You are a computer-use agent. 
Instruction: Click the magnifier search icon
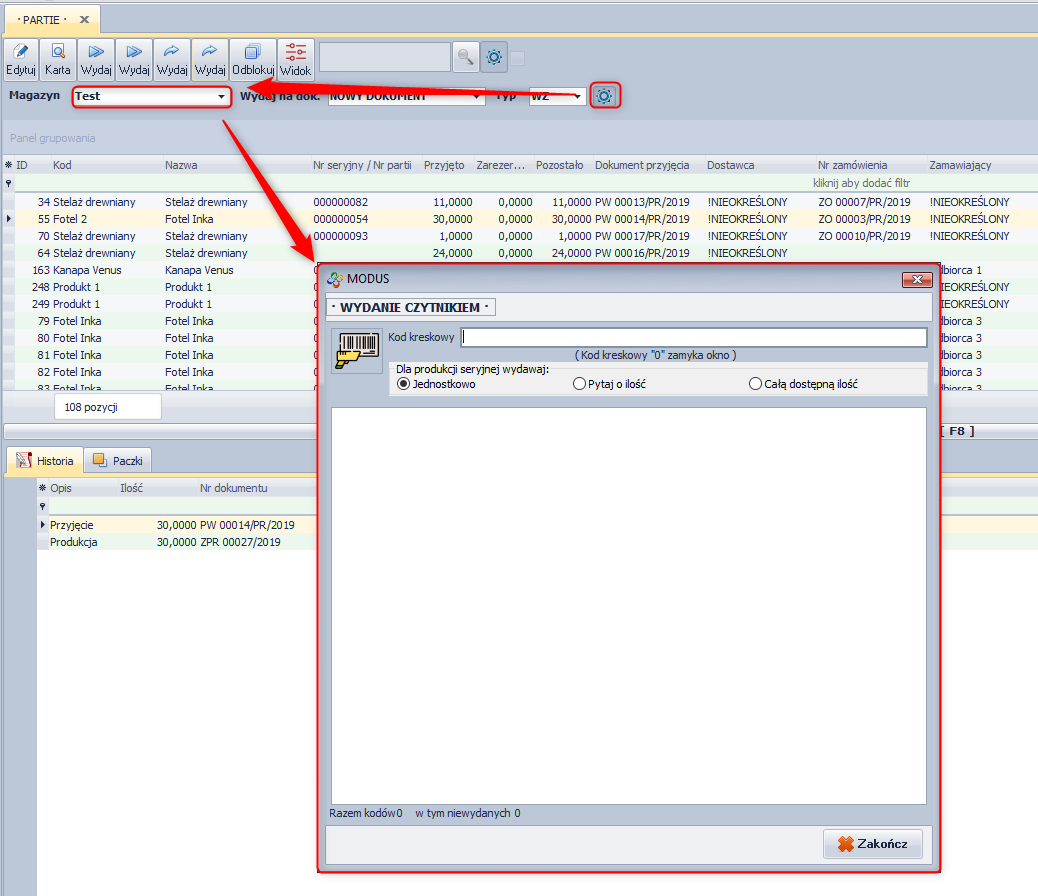click(x=465, y=57)
